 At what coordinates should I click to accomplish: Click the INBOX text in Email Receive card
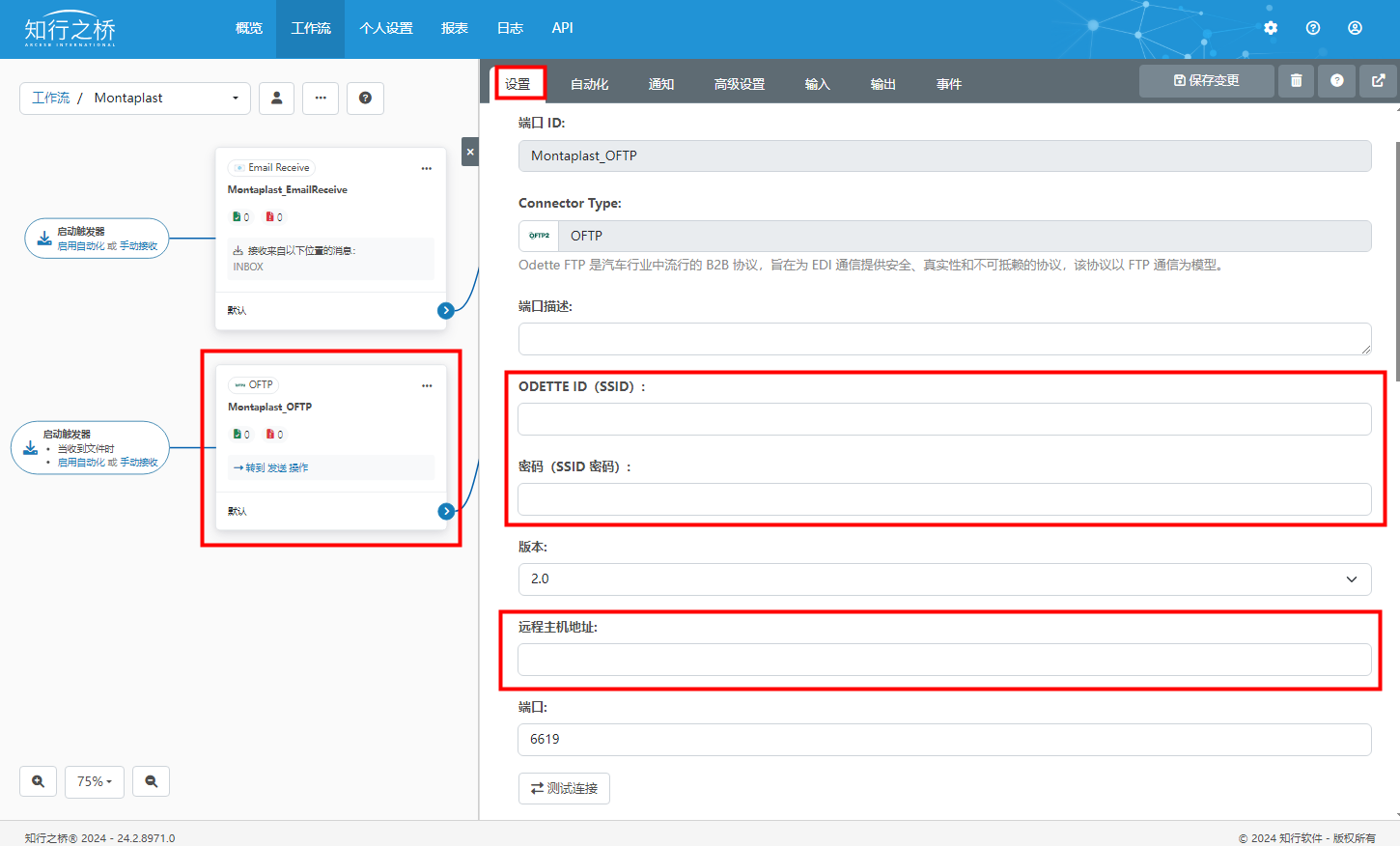pyautogui.click(x=248, y=267)
